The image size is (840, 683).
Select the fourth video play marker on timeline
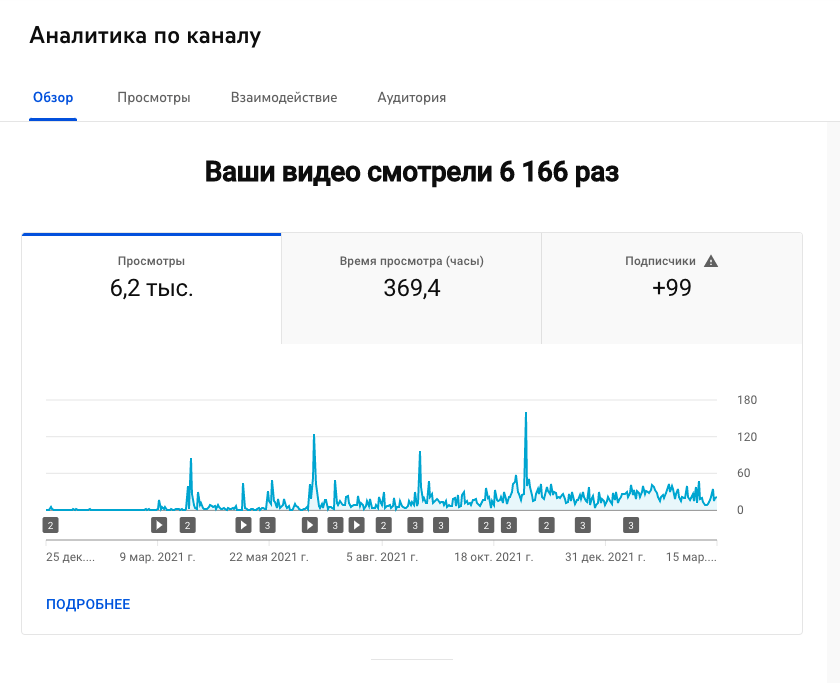point(356,525)
